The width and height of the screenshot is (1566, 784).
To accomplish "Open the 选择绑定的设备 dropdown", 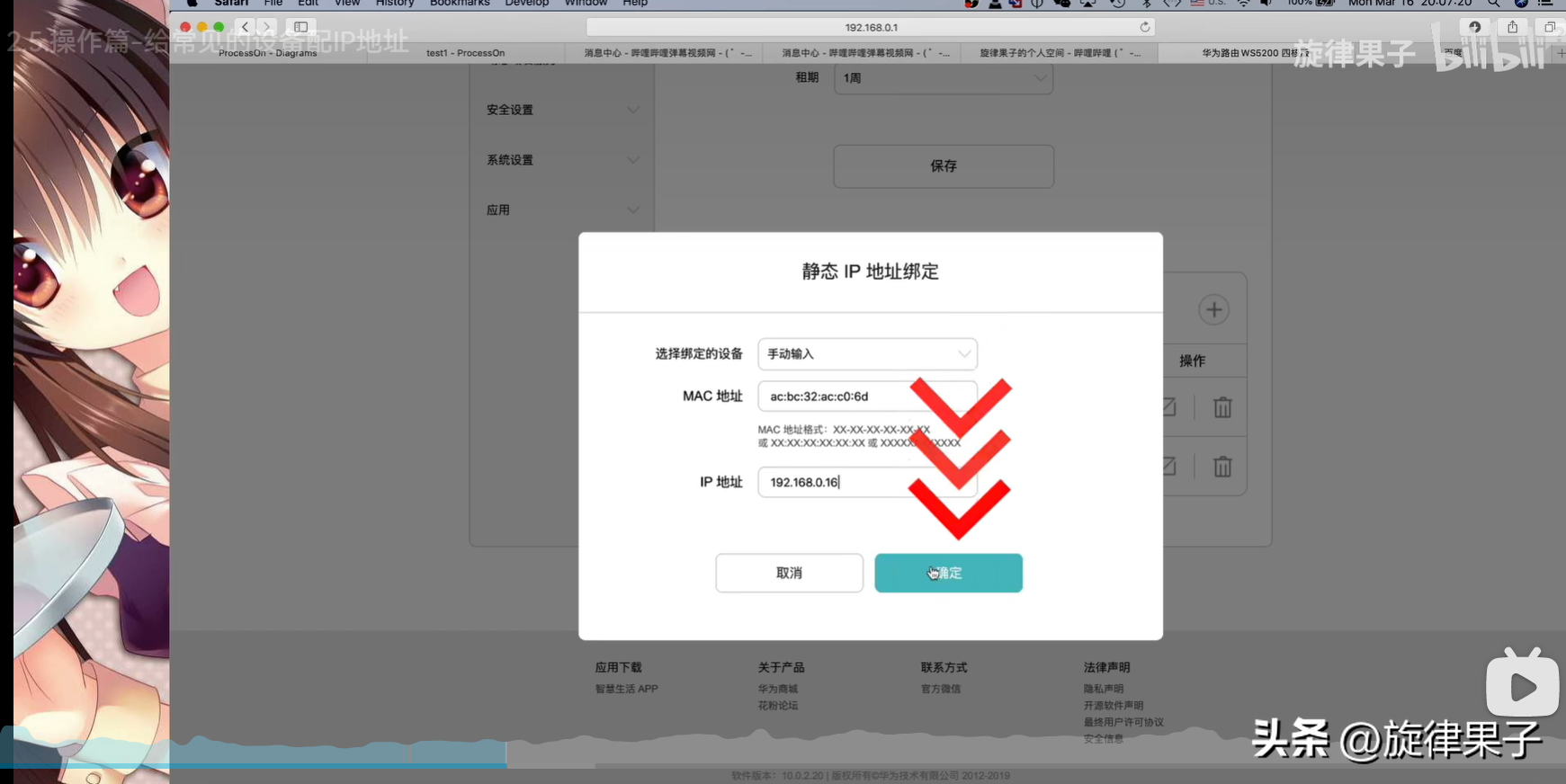I will pyautogui.click(x=867, y=354).
